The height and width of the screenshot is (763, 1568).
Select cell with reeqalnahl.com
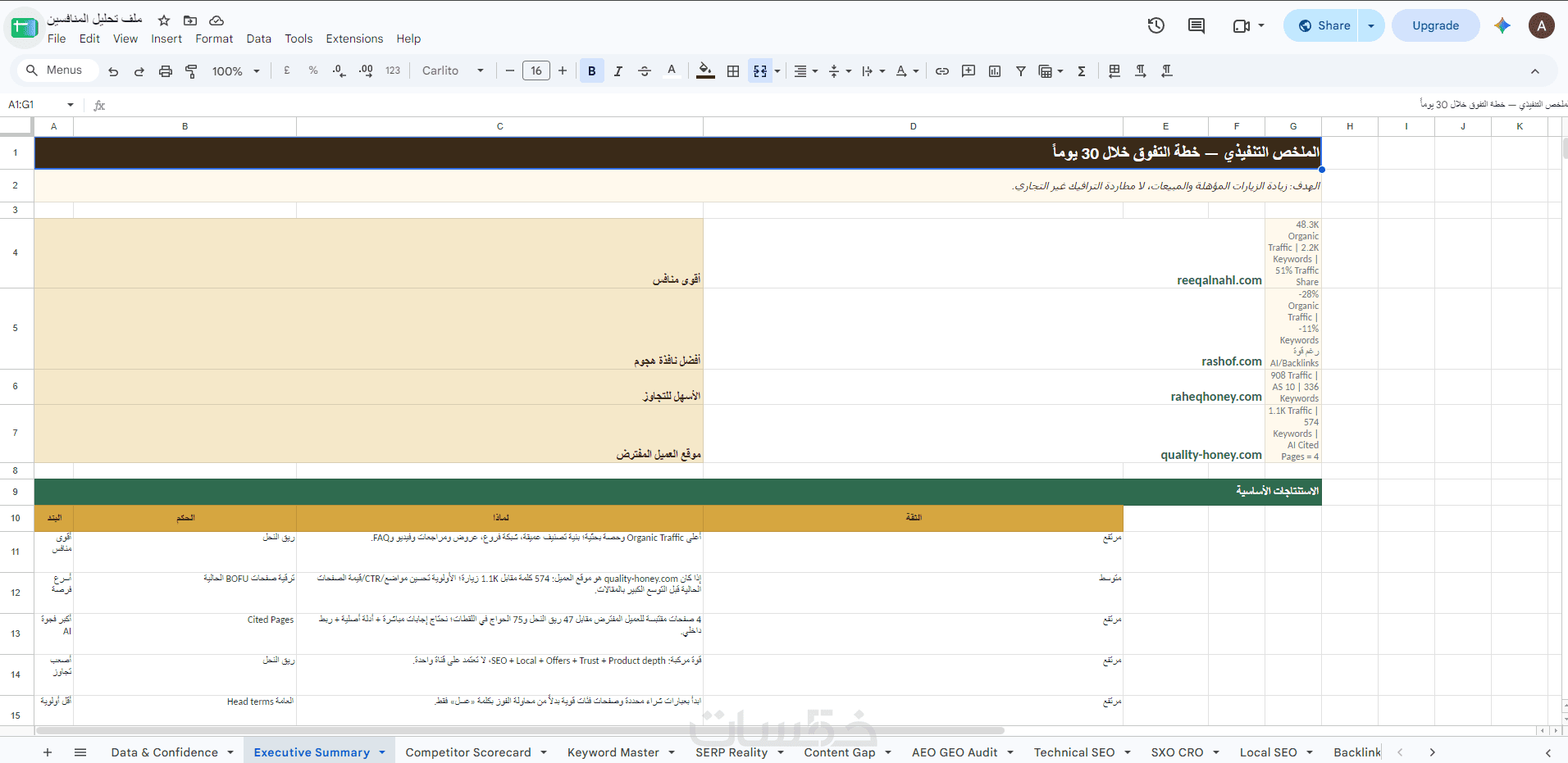point(984,253)
